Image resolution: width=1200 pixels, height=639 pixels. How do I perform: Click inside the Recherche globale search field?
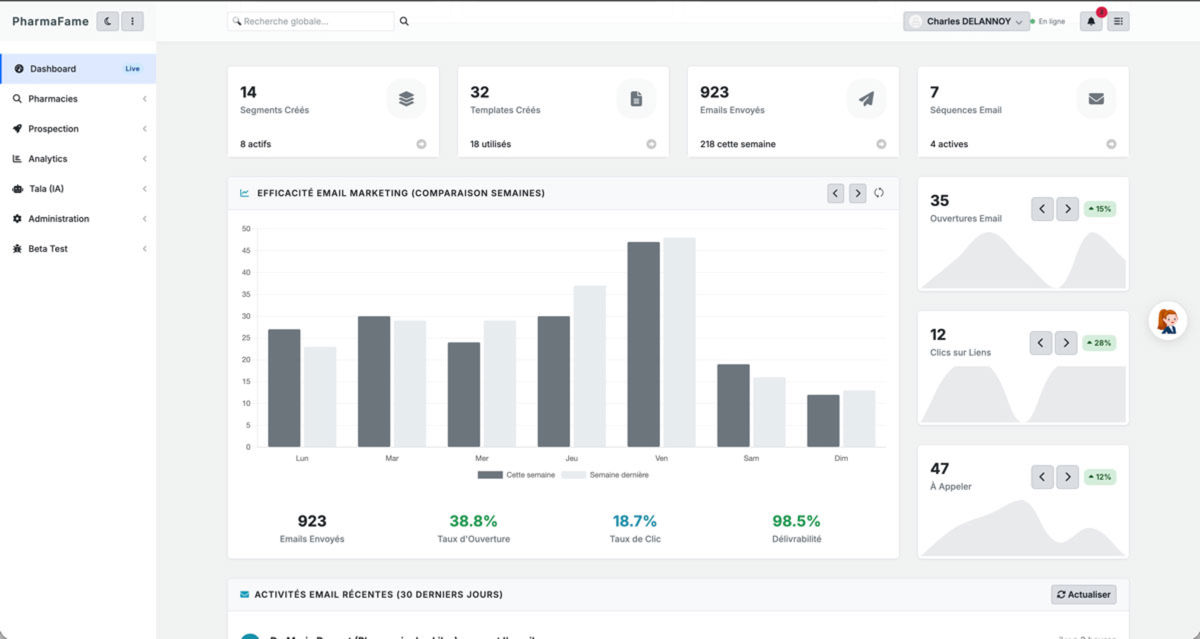click(310, 20)
